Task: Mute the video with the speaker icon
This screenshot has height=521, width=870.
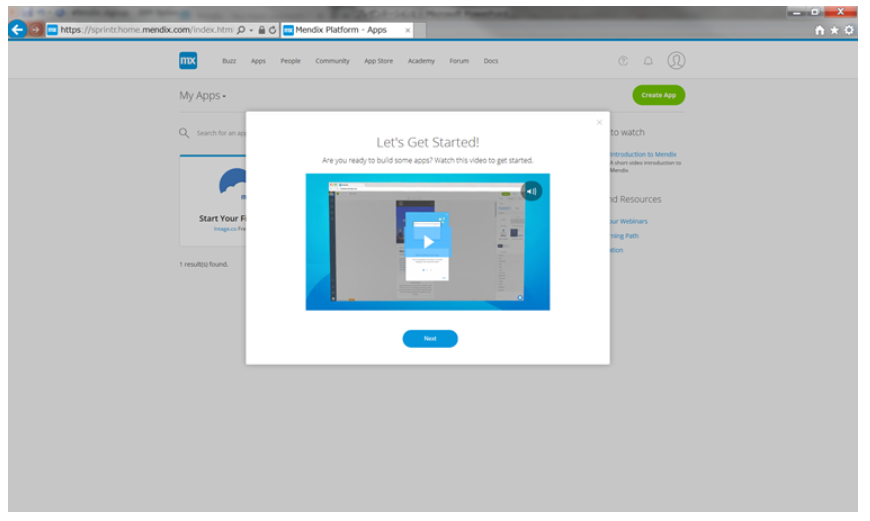Action: 532,191
